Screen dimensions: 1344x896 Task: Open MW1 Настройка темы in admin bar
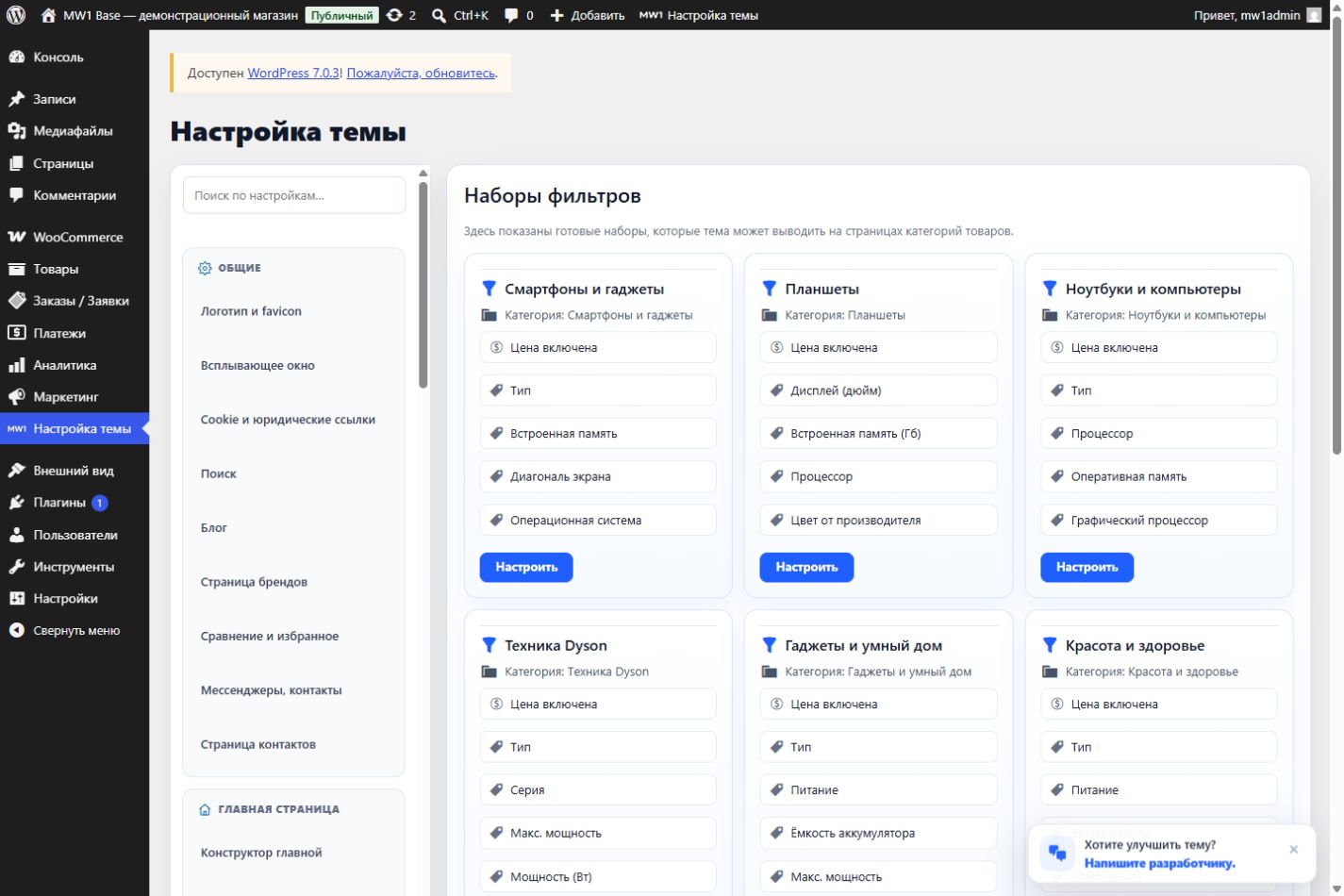699,15
